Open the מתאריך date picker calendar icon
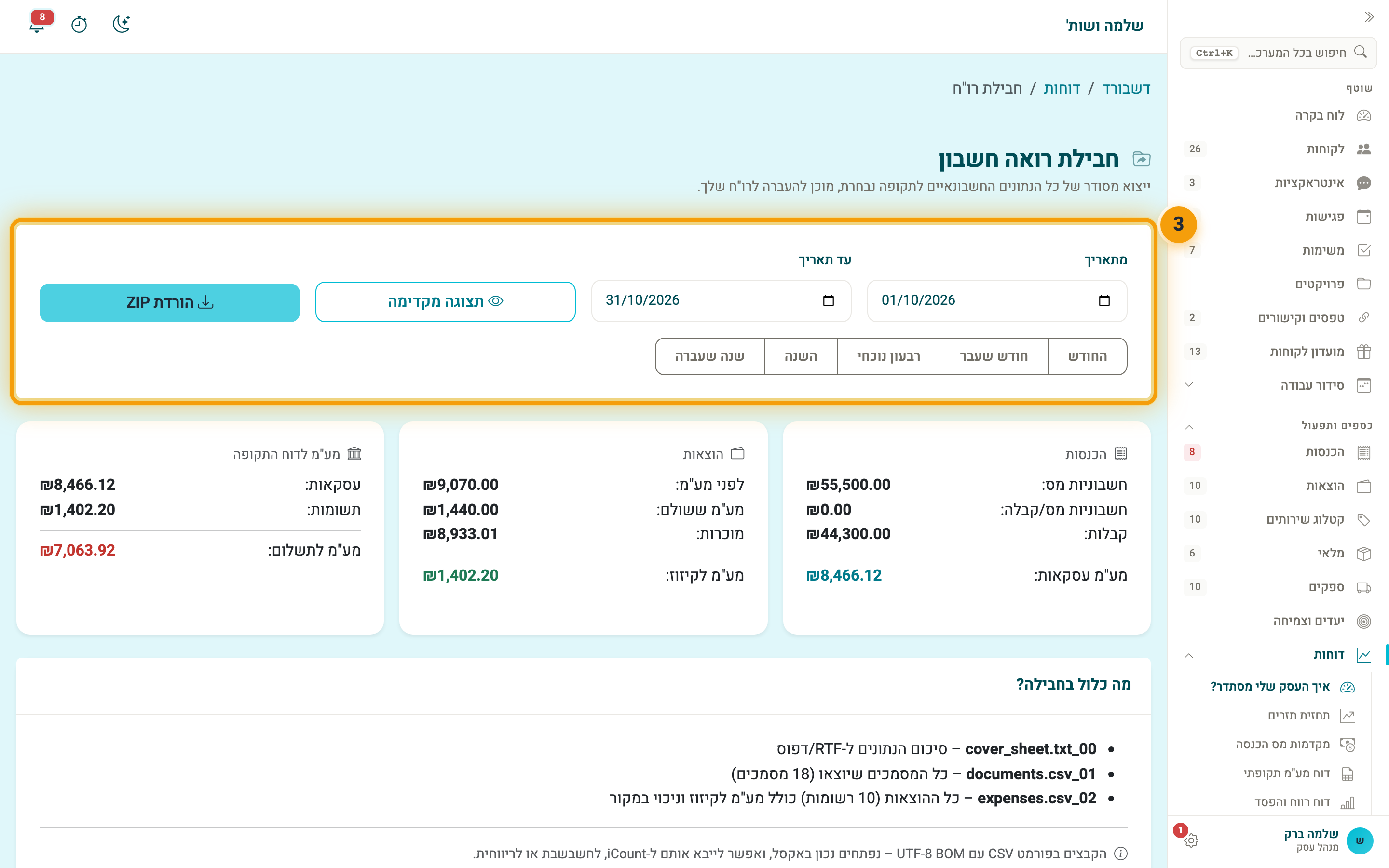Screen dimensions: 1389x868 (1104, 301)
